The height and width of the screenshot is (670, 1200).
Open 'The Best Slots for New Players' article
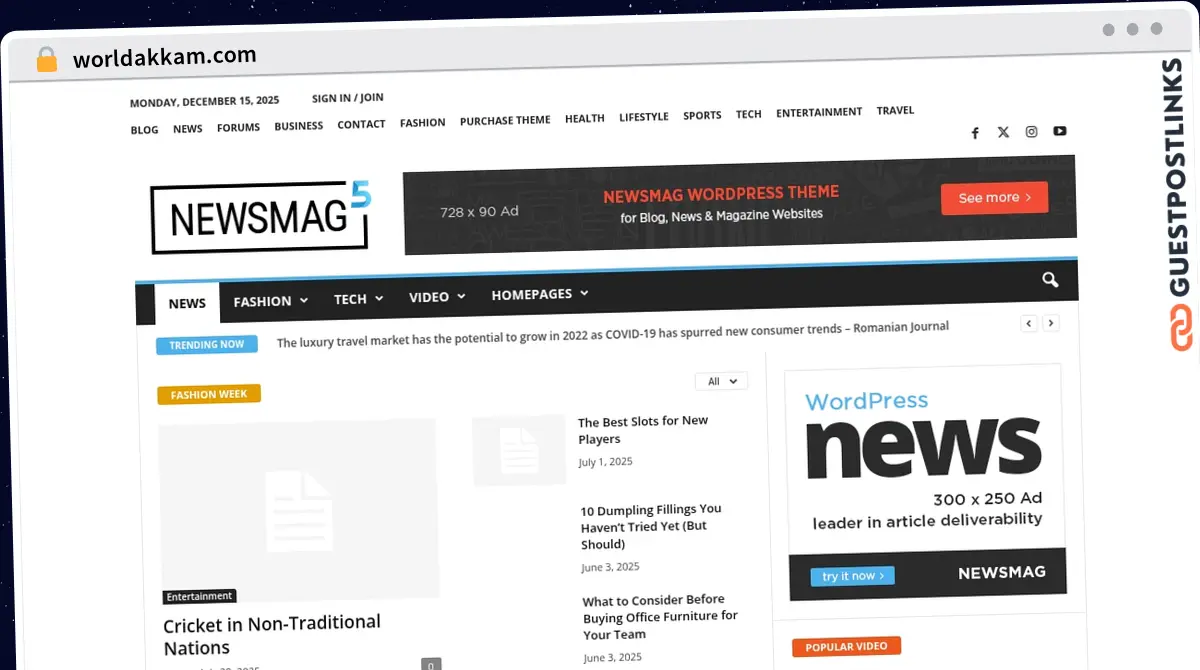click(x=642, y=430)
